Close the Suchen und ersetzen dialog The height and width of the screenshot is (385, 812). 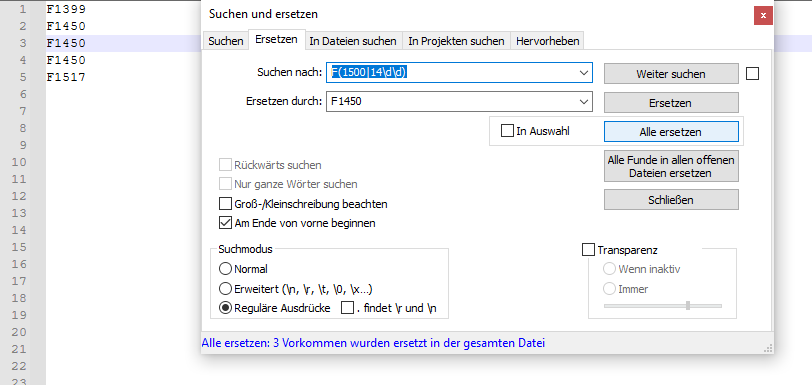(763, 16)
